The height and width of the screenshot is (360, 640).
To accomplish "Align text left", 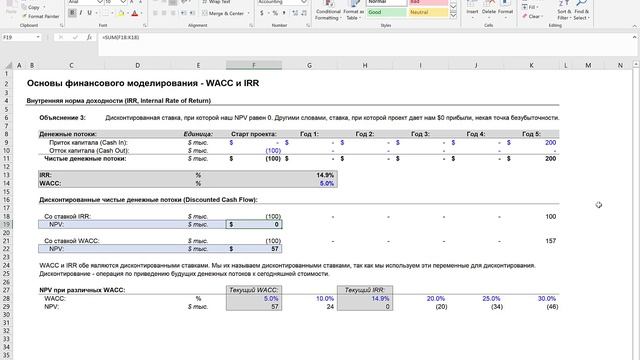I will [155, 13].
